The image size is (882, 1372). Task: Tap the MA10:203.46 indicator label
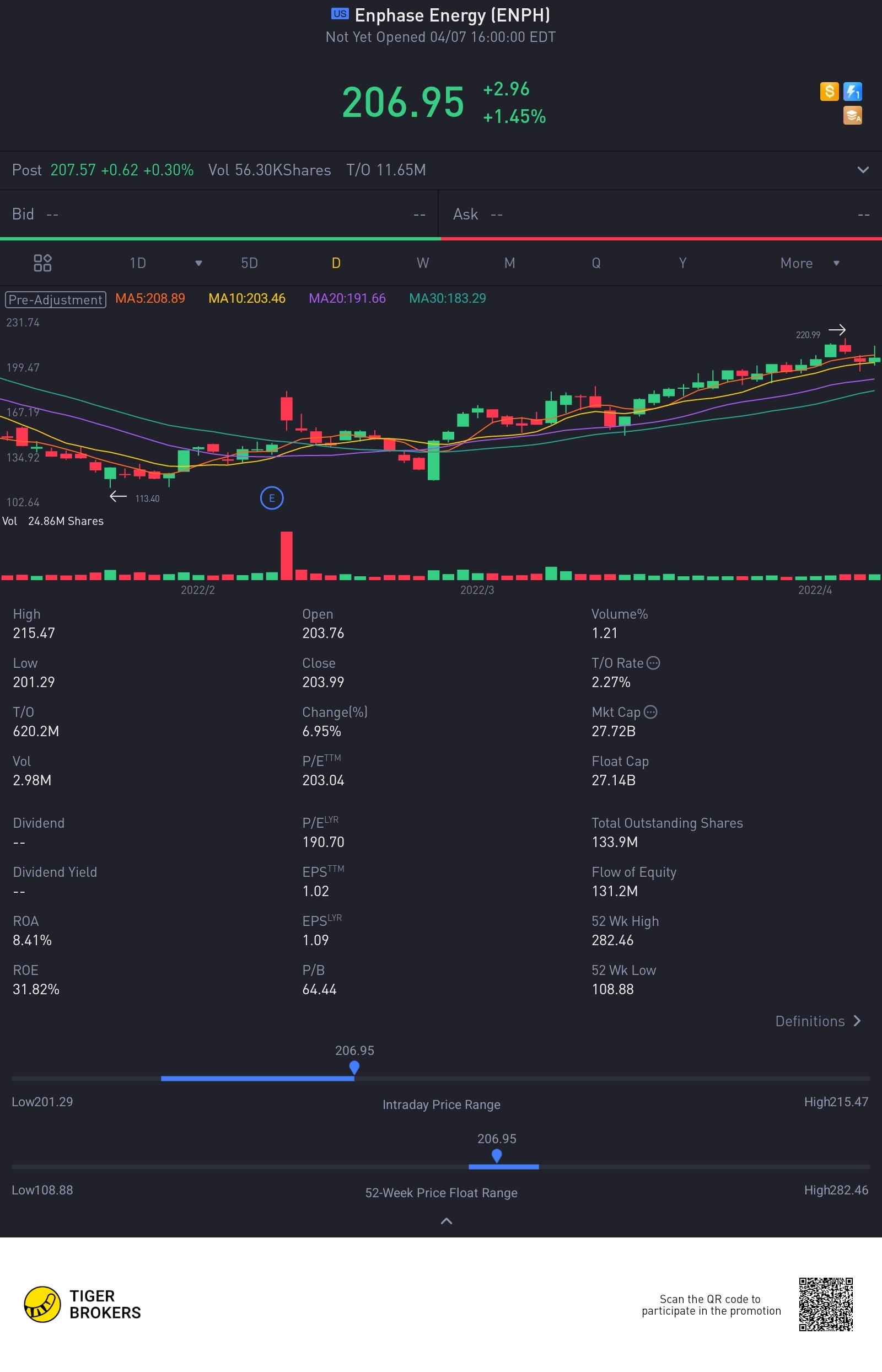247,298
